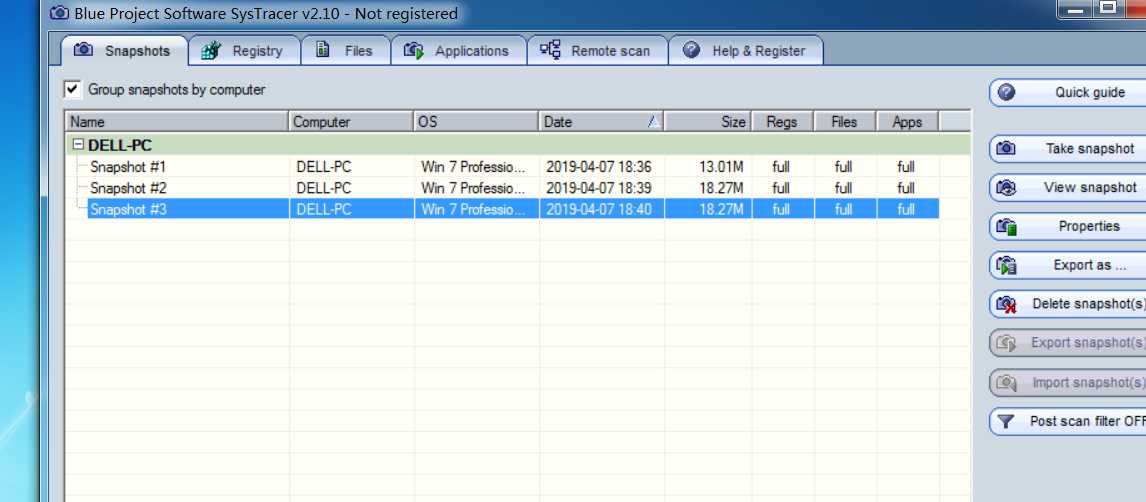Click the 13.01M size value
This screenshot has height=502, width=1146.
coord(721,167)
